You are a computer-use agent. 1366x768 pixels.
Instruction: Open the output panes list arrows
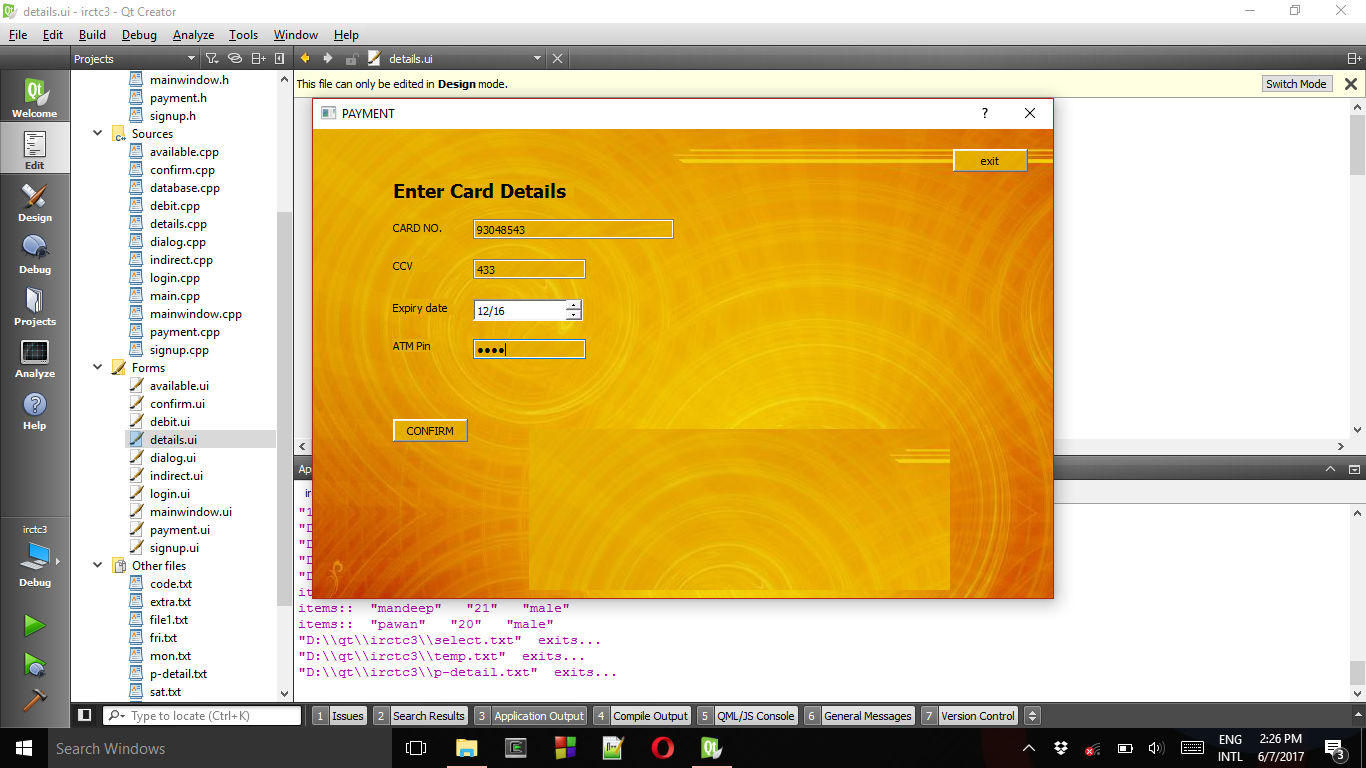1033,715
